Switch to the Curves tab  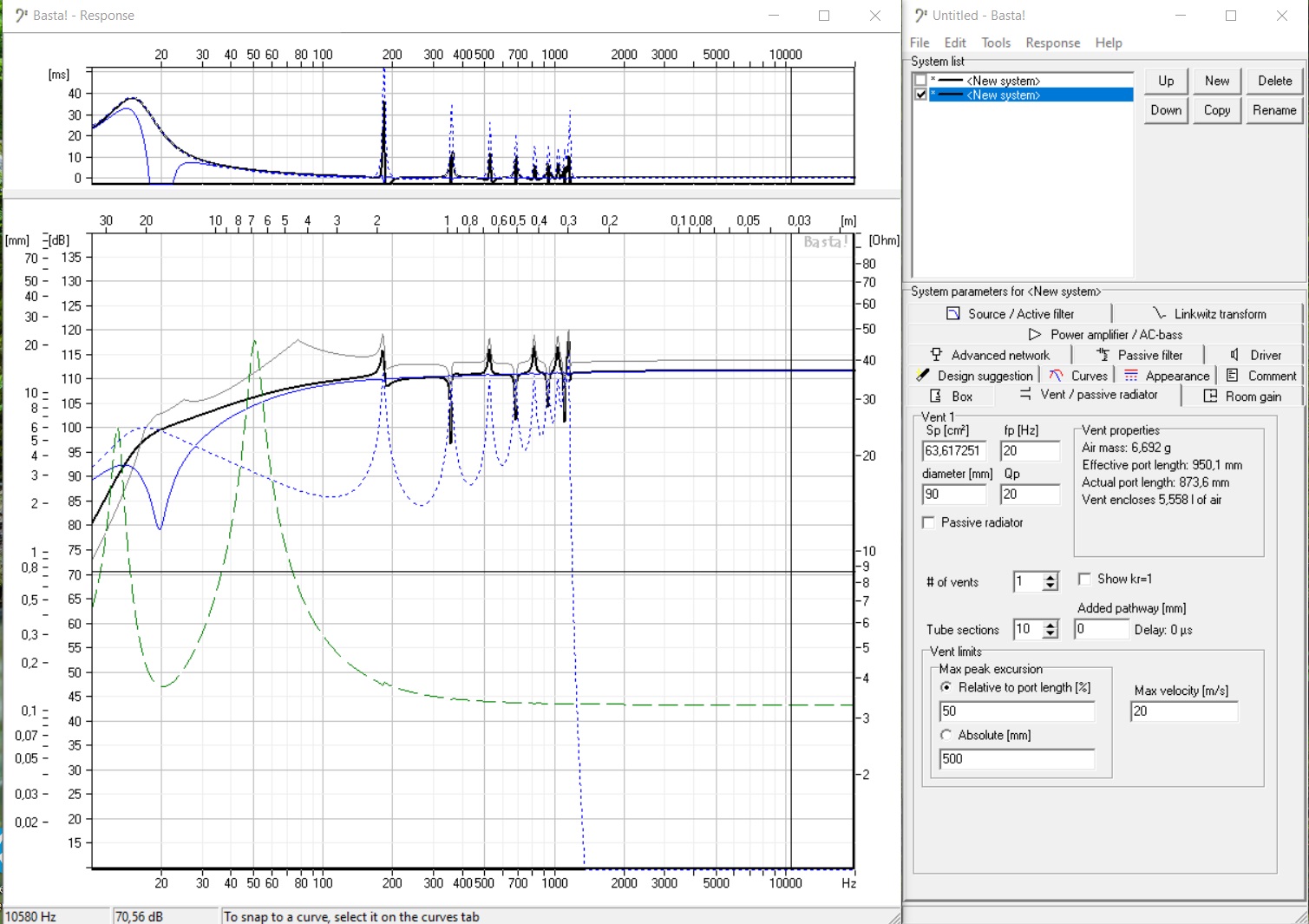pyautogui.click(x=1077, y=376)
